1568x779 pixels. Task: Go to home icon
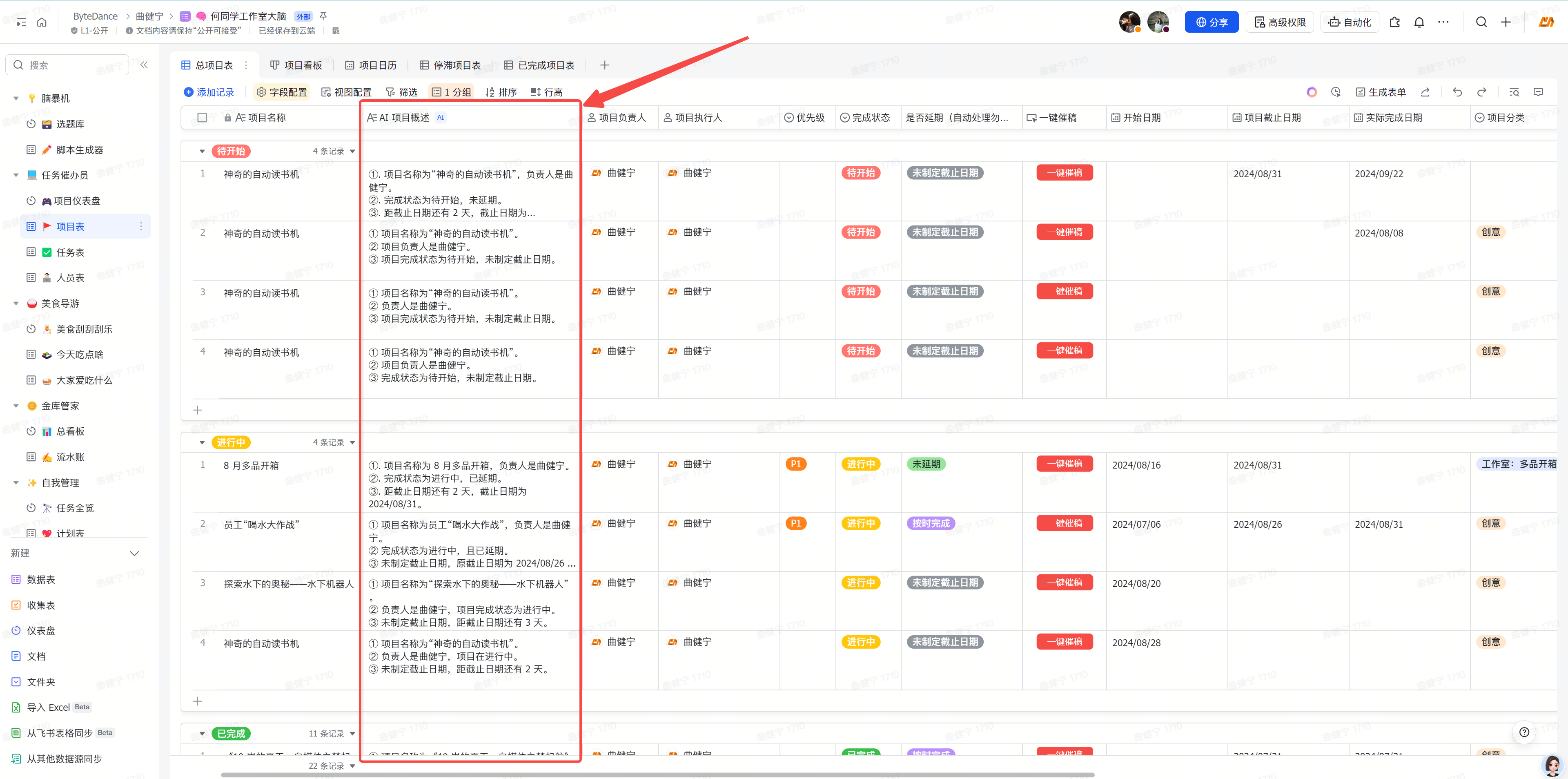(x=41, y=22)
